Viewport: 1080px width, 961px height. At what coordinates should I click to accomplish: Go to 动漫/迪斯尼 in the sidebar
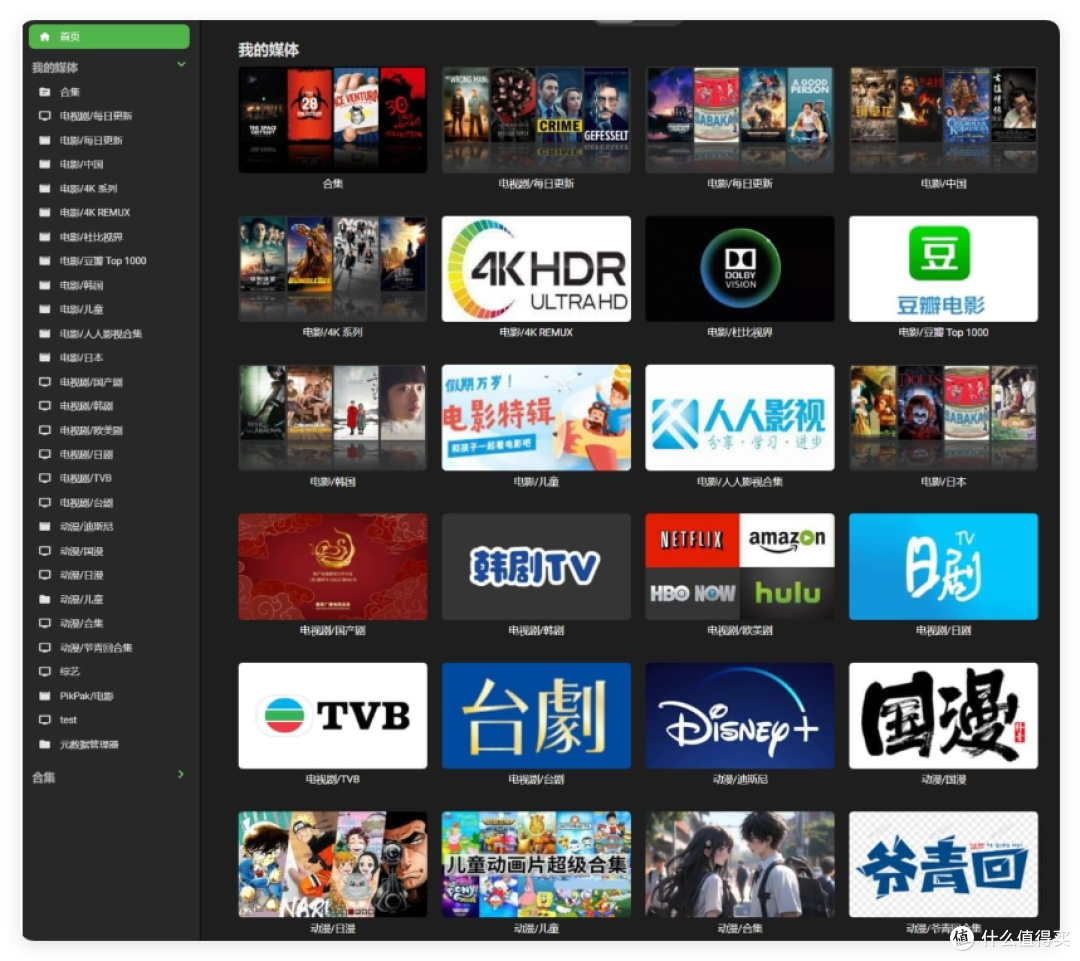pos(87,527)
